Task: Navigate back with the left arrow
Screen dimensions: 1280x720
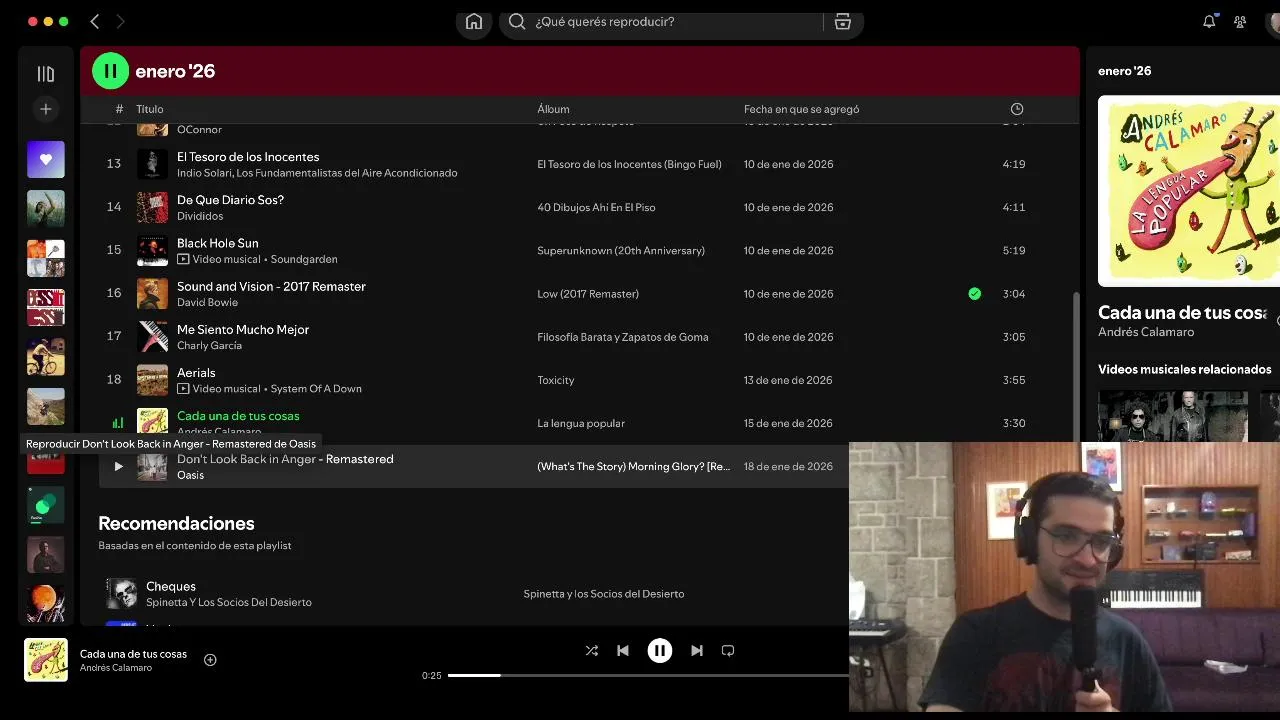Action: click(x=95, y=21)
